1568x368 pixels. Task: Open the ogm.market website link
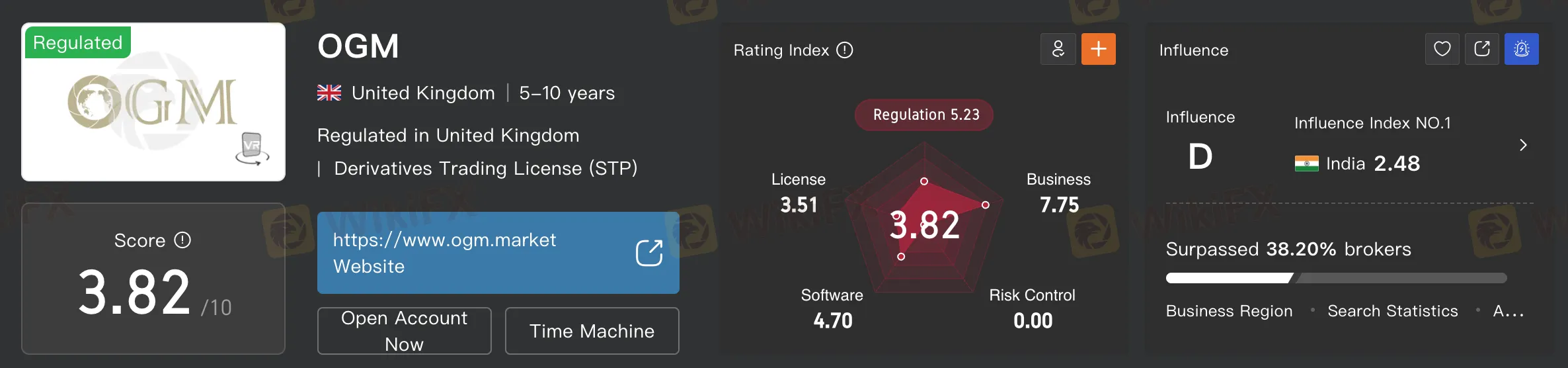444,240
